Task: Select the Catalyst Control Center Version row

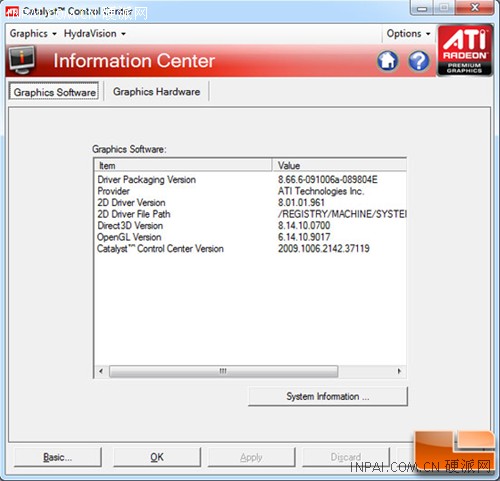Action: pyautogui.click(x=251, y=249)
